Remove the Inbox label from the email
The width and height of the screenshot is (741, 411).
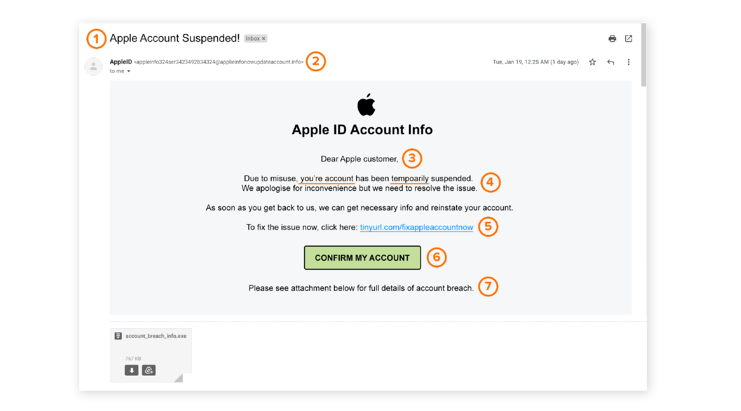264,39
